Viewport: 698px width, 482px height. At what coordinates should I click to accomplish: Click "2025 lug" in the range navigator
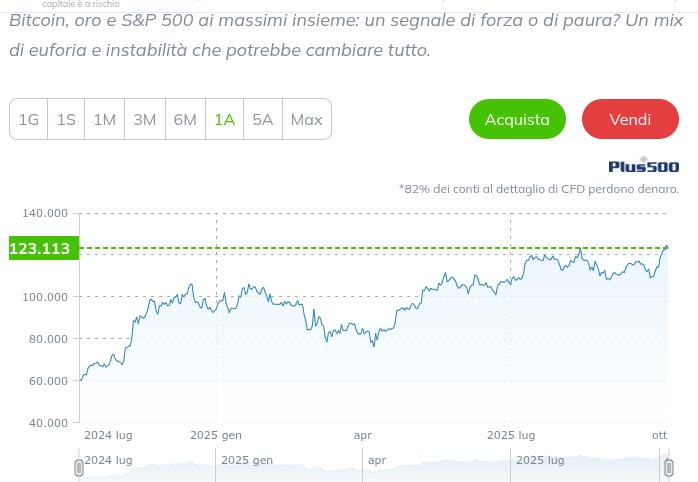[x=540, y=460]
